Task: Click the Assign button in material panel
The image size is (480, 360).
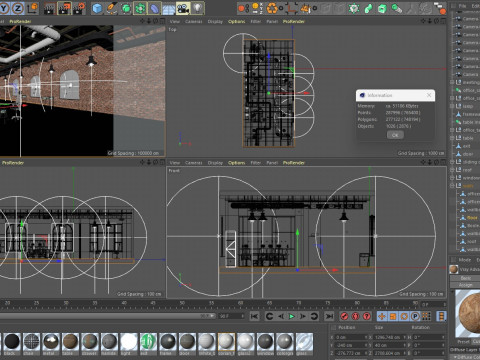Action: pyautogui.click(x=465, y=285)
